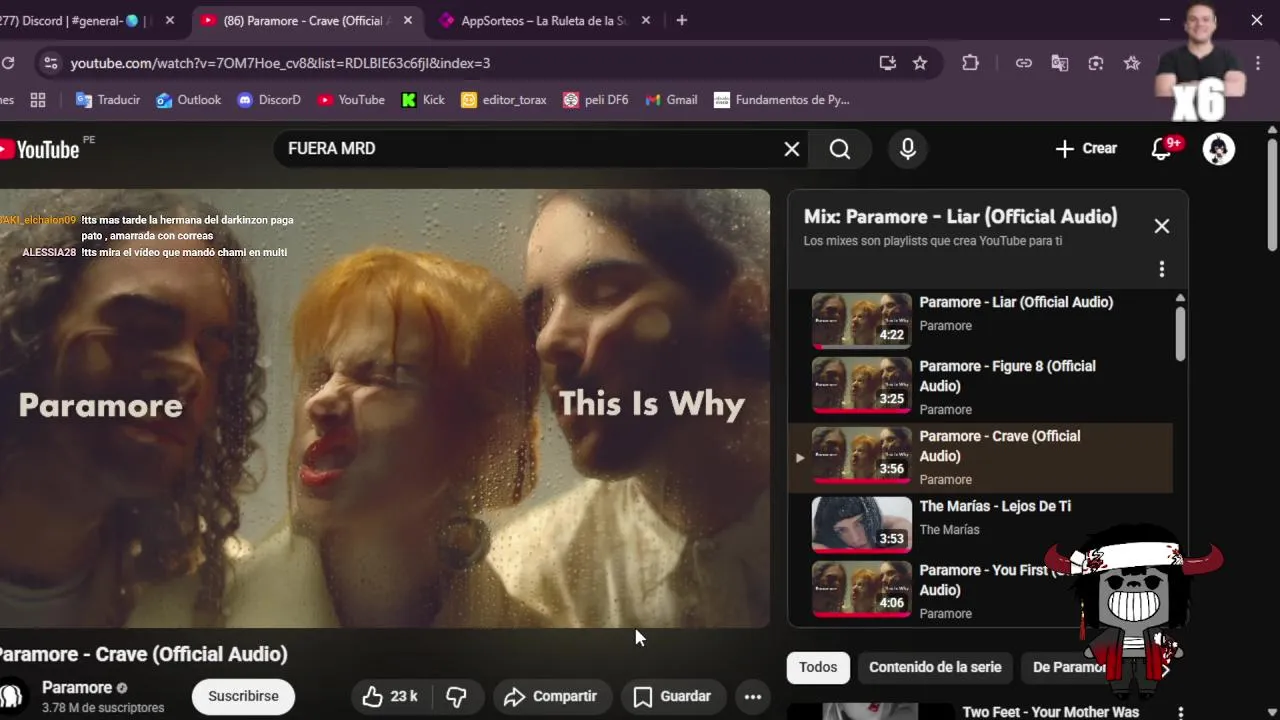Image resolution: width=1280 pixels, height=720 pixels.
Task: Minimize the browser window
Action: point(1165,20)
